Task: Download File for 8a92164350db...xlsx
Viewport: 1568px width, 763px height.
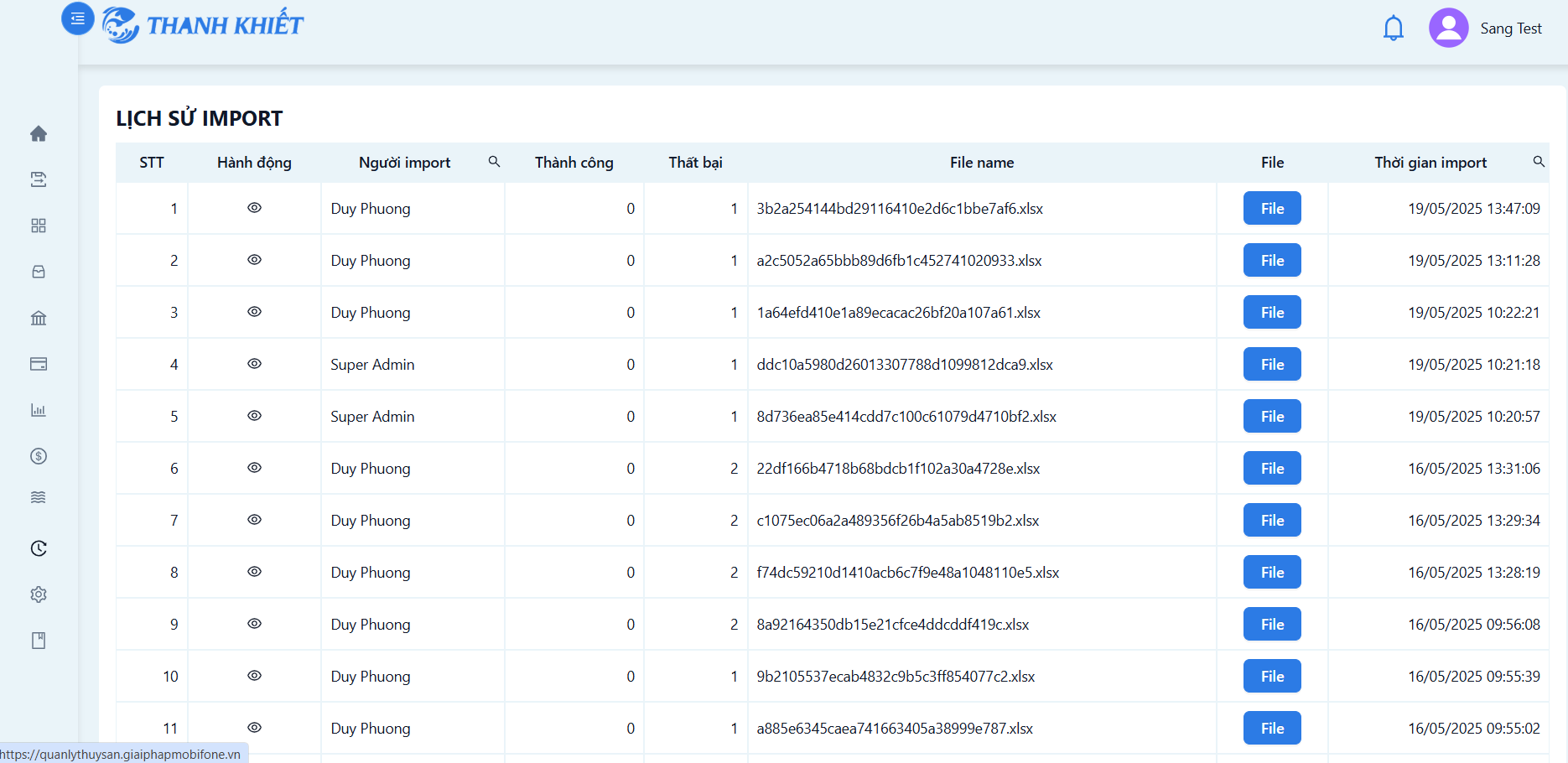Action: click(x=1272, y=624)
